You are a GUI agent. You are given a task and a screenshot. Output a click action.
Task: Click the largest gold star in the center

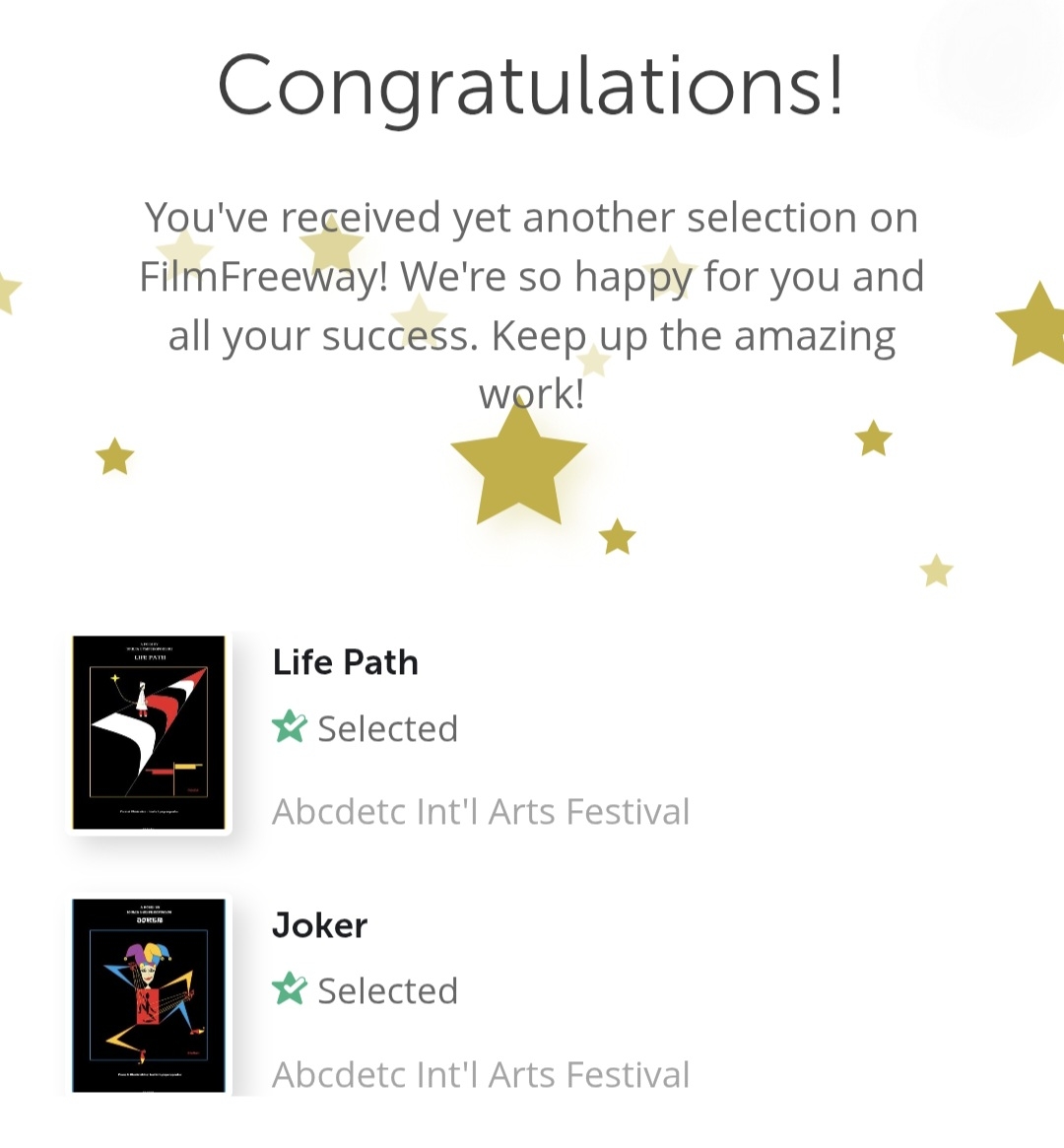click(x=518, y=467)
